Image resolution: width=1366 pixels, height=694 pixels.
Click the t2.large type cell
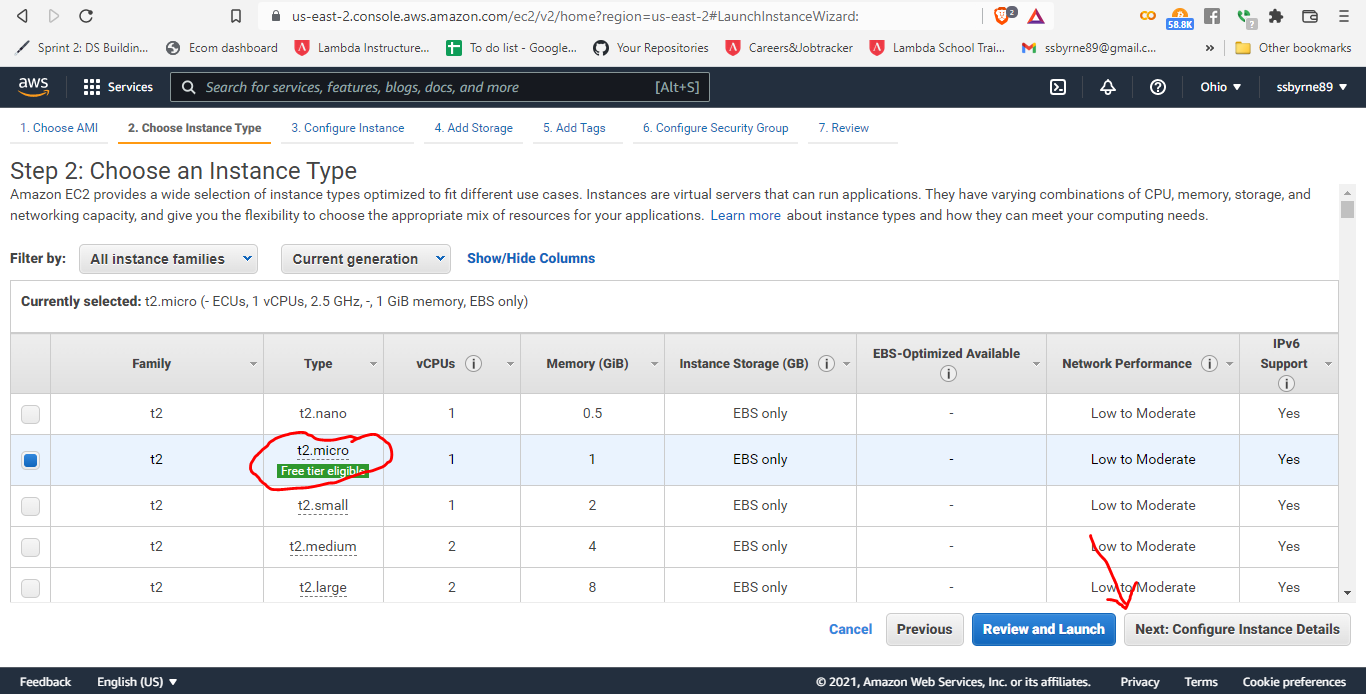coord(323,588)
